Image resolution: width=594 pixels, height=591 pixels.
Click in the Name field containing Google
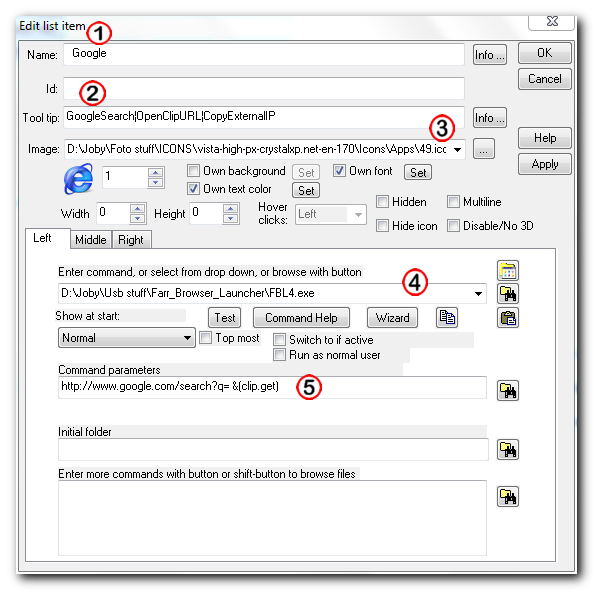264,54
